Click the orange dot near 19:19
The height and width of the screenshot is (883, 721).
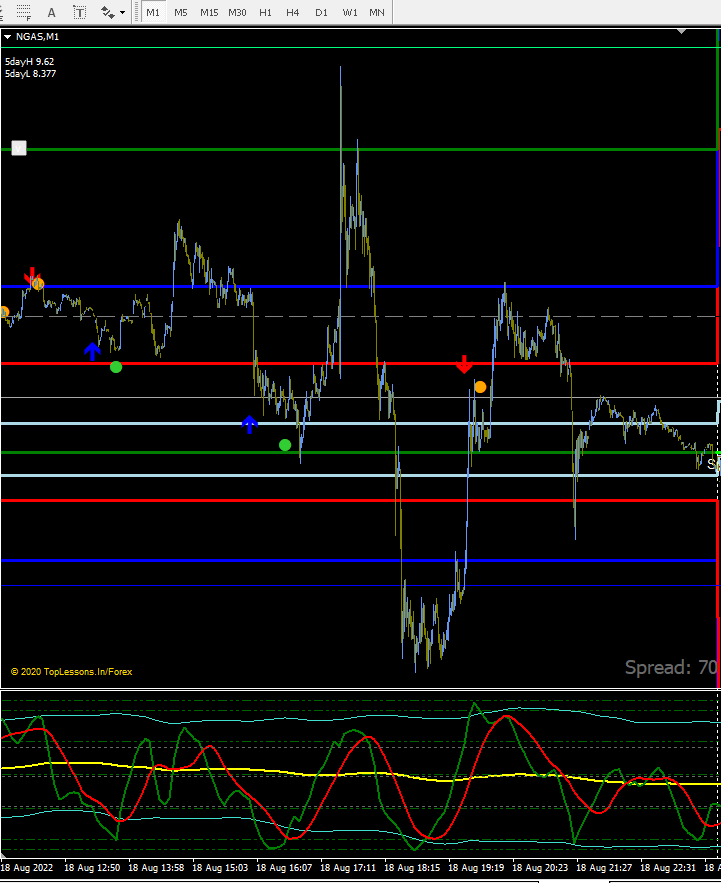480,387
